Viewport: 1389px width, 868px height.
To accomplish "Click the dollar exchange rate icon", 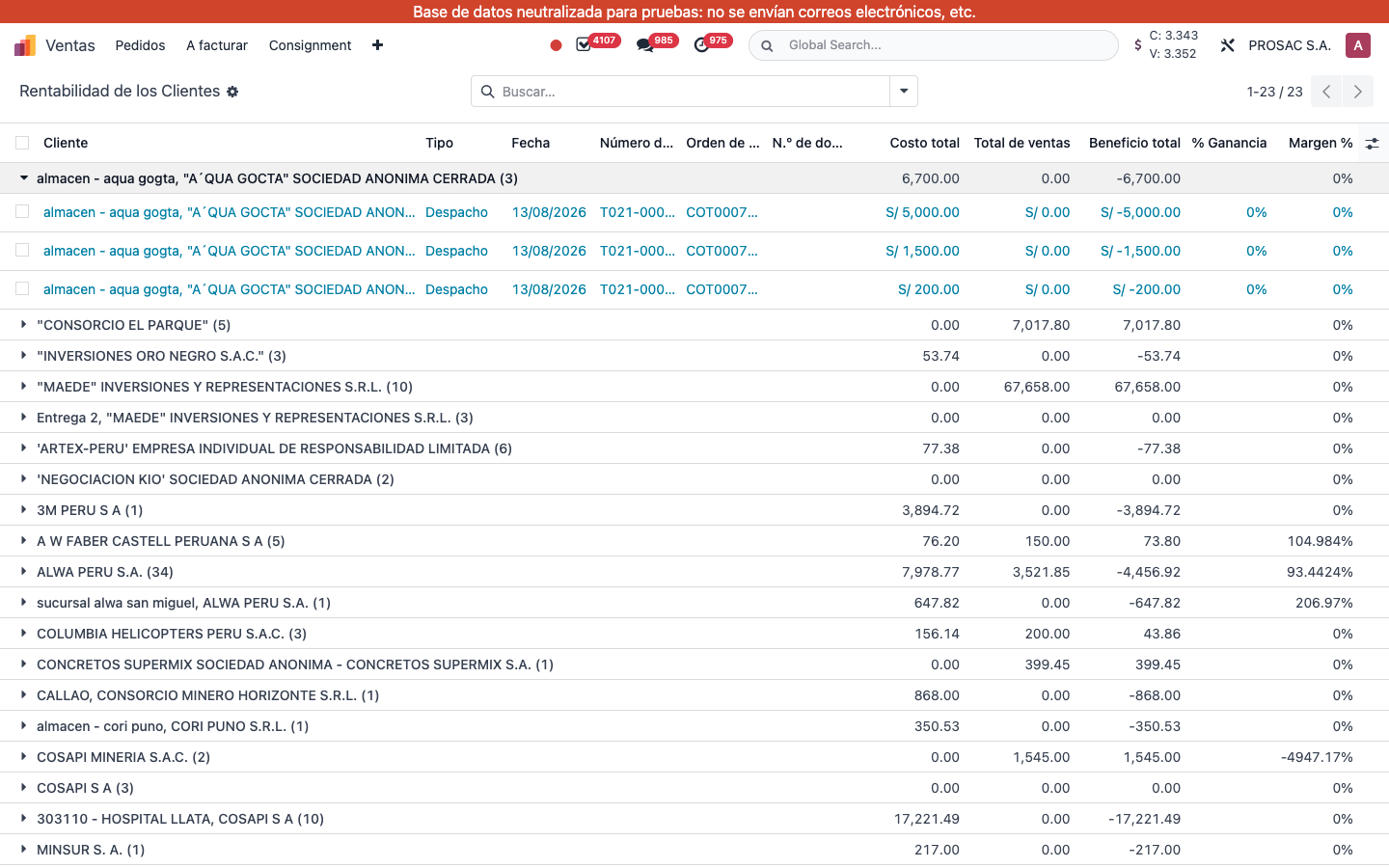I will [1138, 45].
